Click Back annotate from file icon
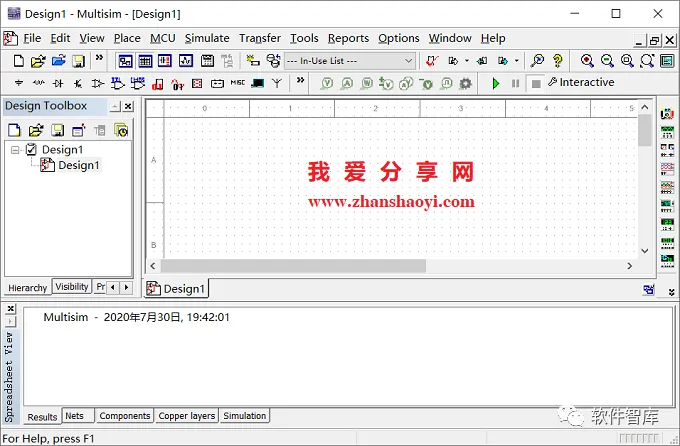This screenshot has width=680, height=446. tap(482, 61)
